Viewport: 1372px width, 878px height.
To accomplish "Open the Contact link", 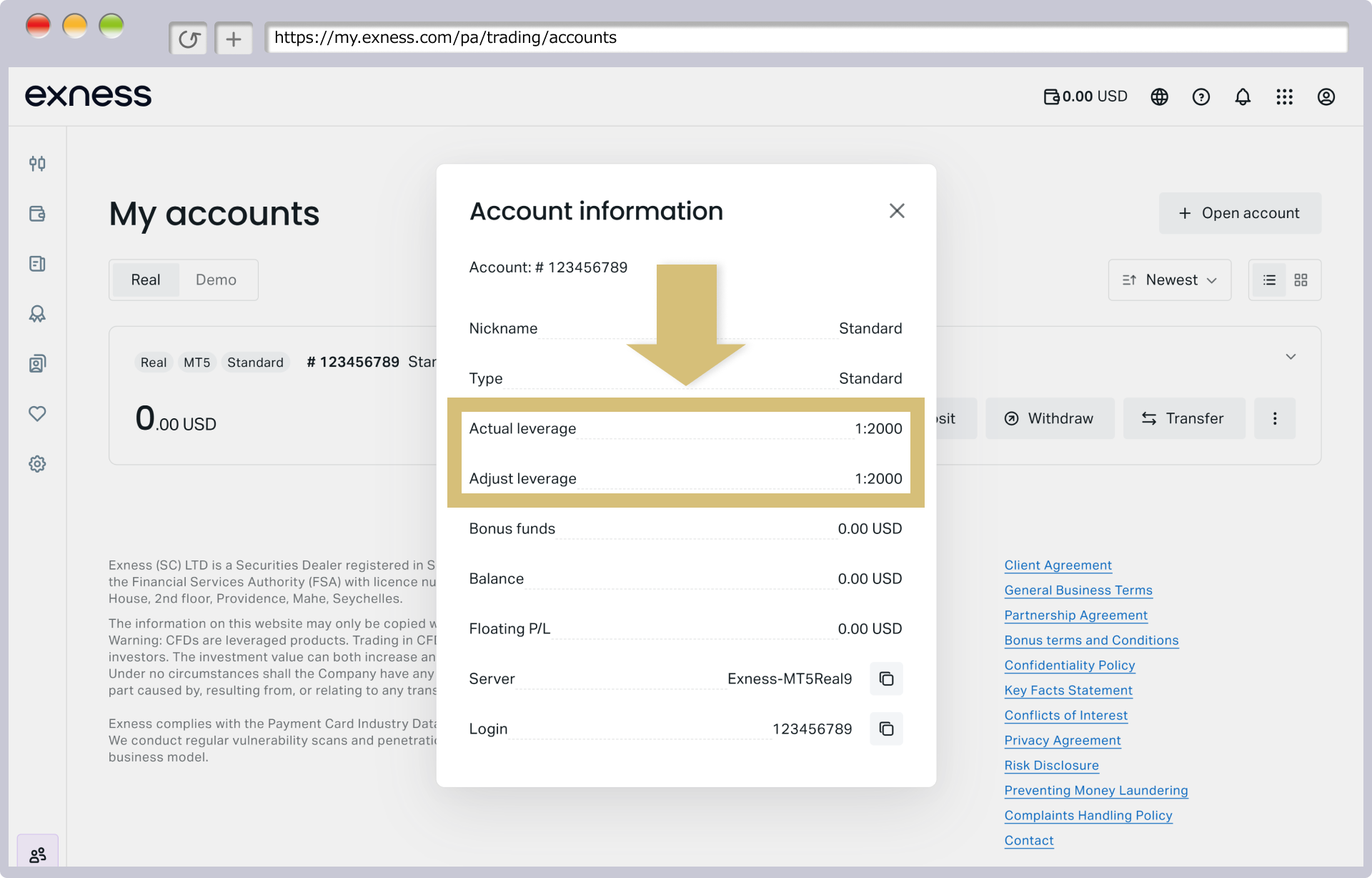I will [x=1029, y=841].
